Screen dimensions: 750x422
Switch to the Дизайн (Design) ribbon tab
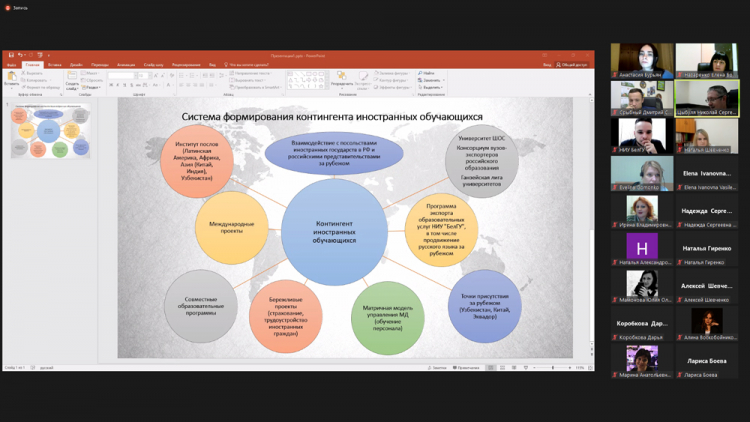point(76,64)
